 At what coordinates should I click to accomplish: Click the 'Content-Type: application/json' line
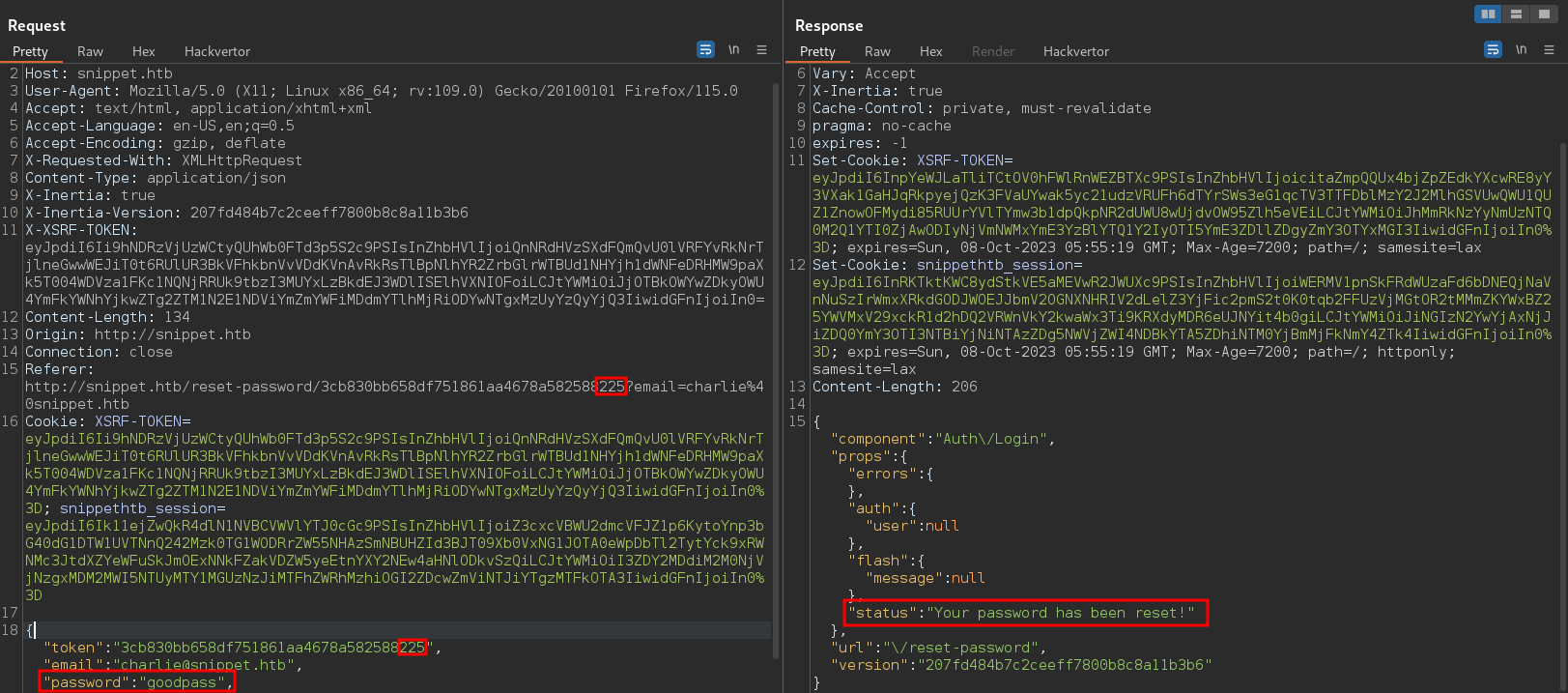click(x=156, y=178)
